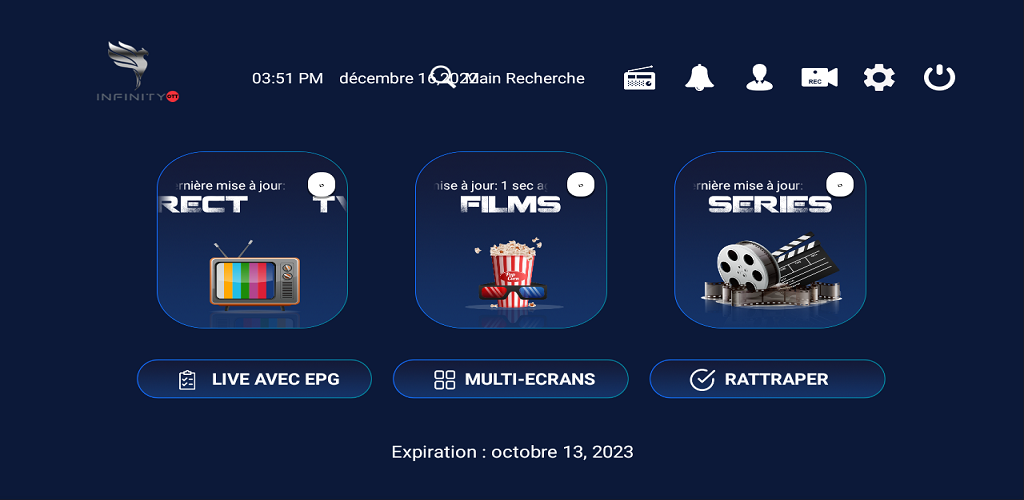Click the Expiration date text
The height and width of the screenshot is (500, 1024).
[513, 452]
